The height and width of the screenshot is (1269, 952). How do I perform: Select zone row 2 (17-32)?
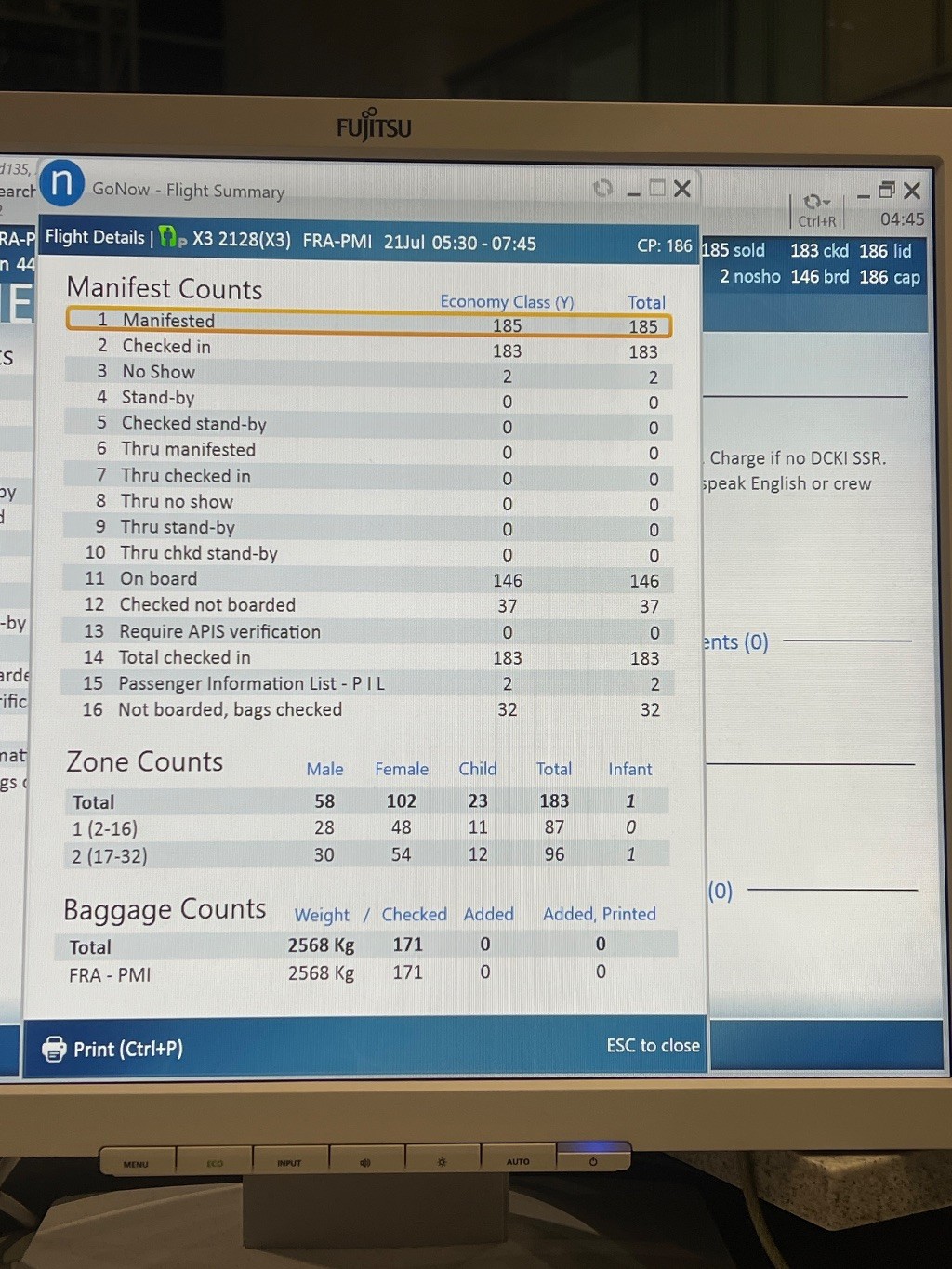pyautogui.click(x=368, y=855)
